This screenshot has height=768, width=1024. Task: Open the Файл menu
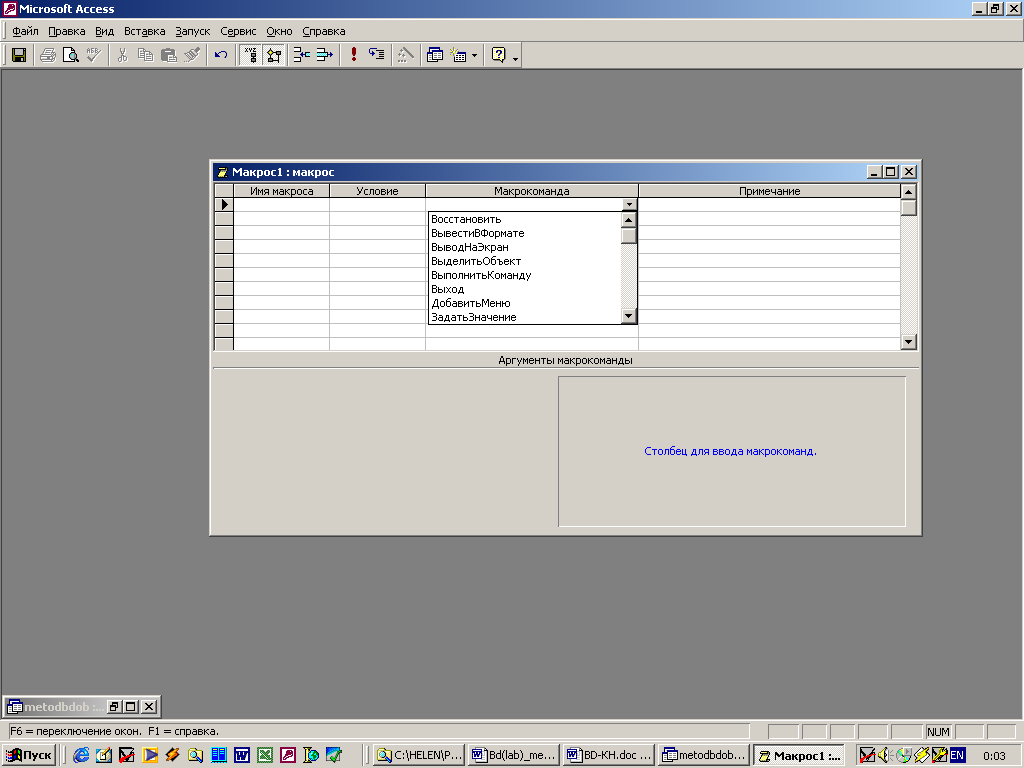point(25,31)
